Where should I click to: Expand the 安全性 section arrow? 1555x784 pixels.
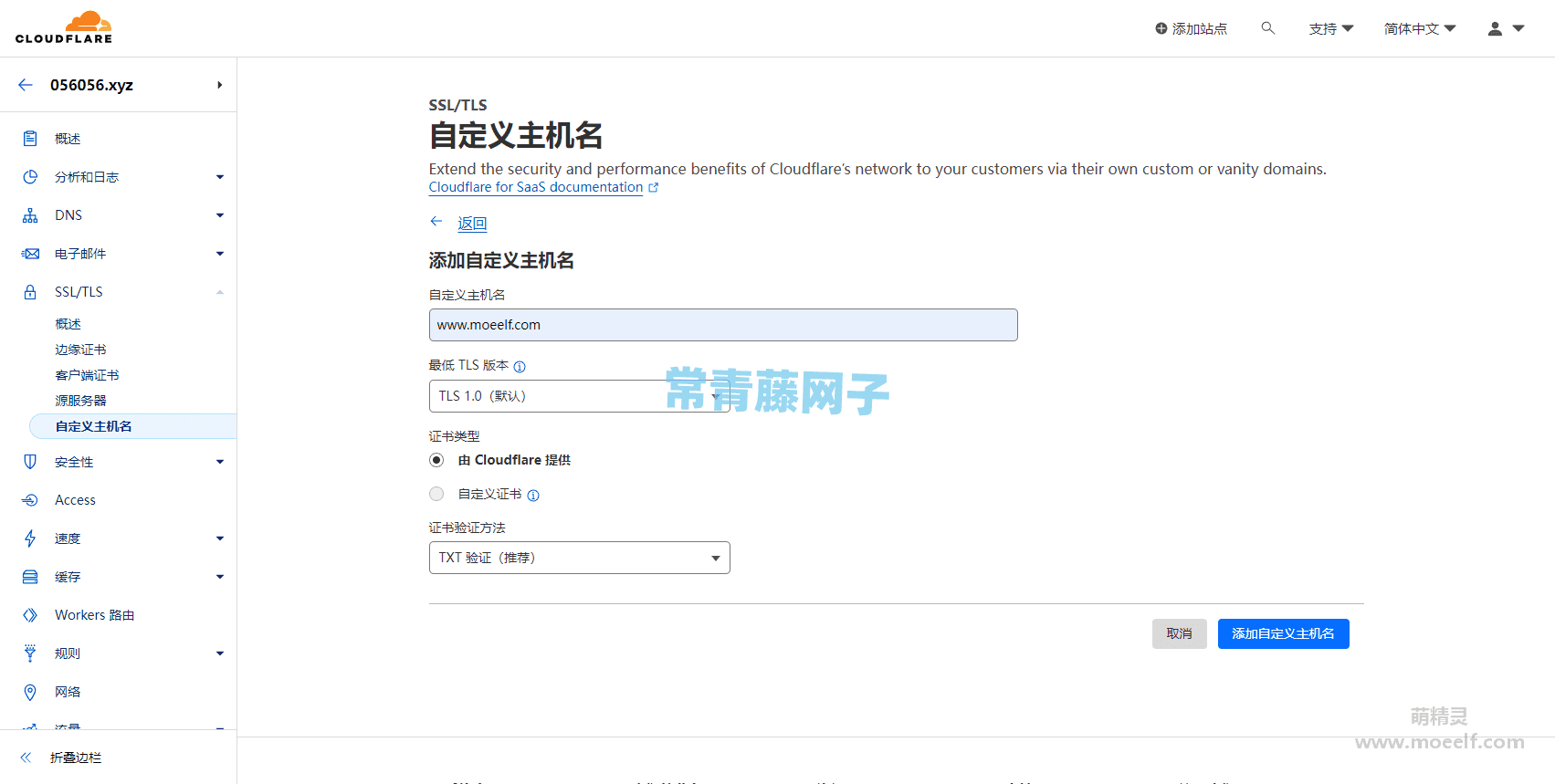220,462
